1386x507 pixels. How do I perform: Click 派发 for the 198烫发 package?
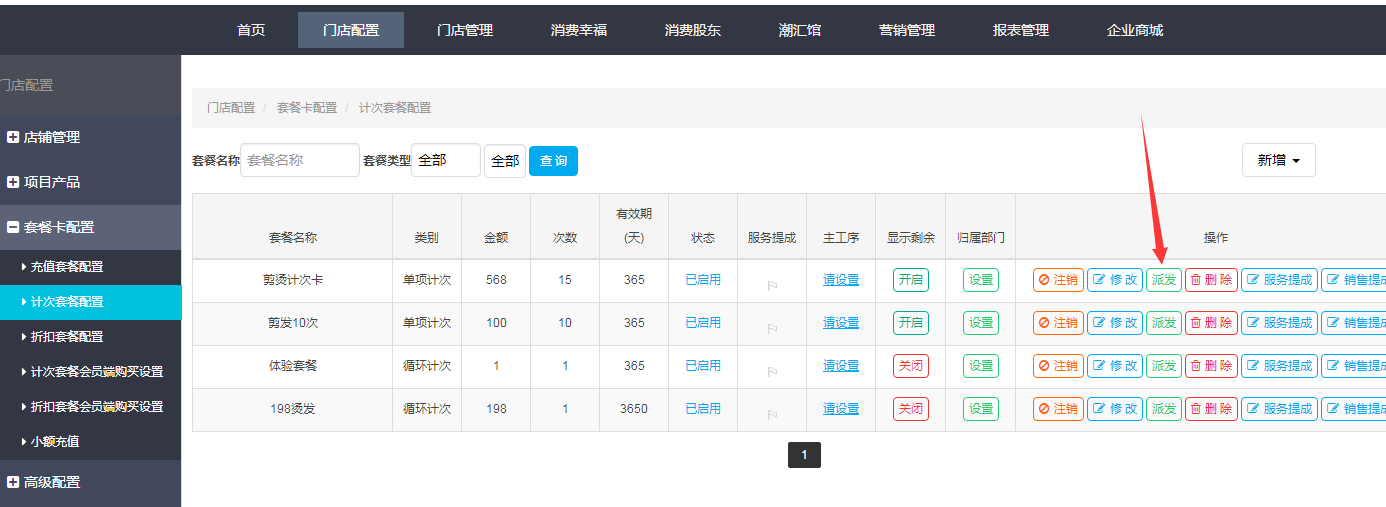[1163, 409]
